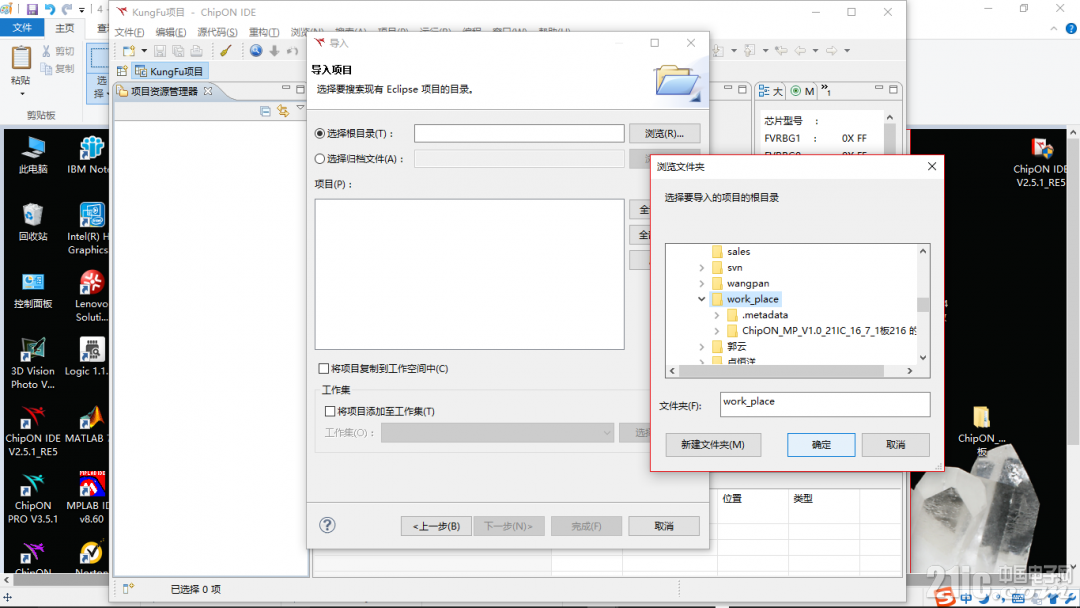Click Link with Editor icon in 项目资源管理器
This screenshot has width=1080, height=608.
click(282, 111)
